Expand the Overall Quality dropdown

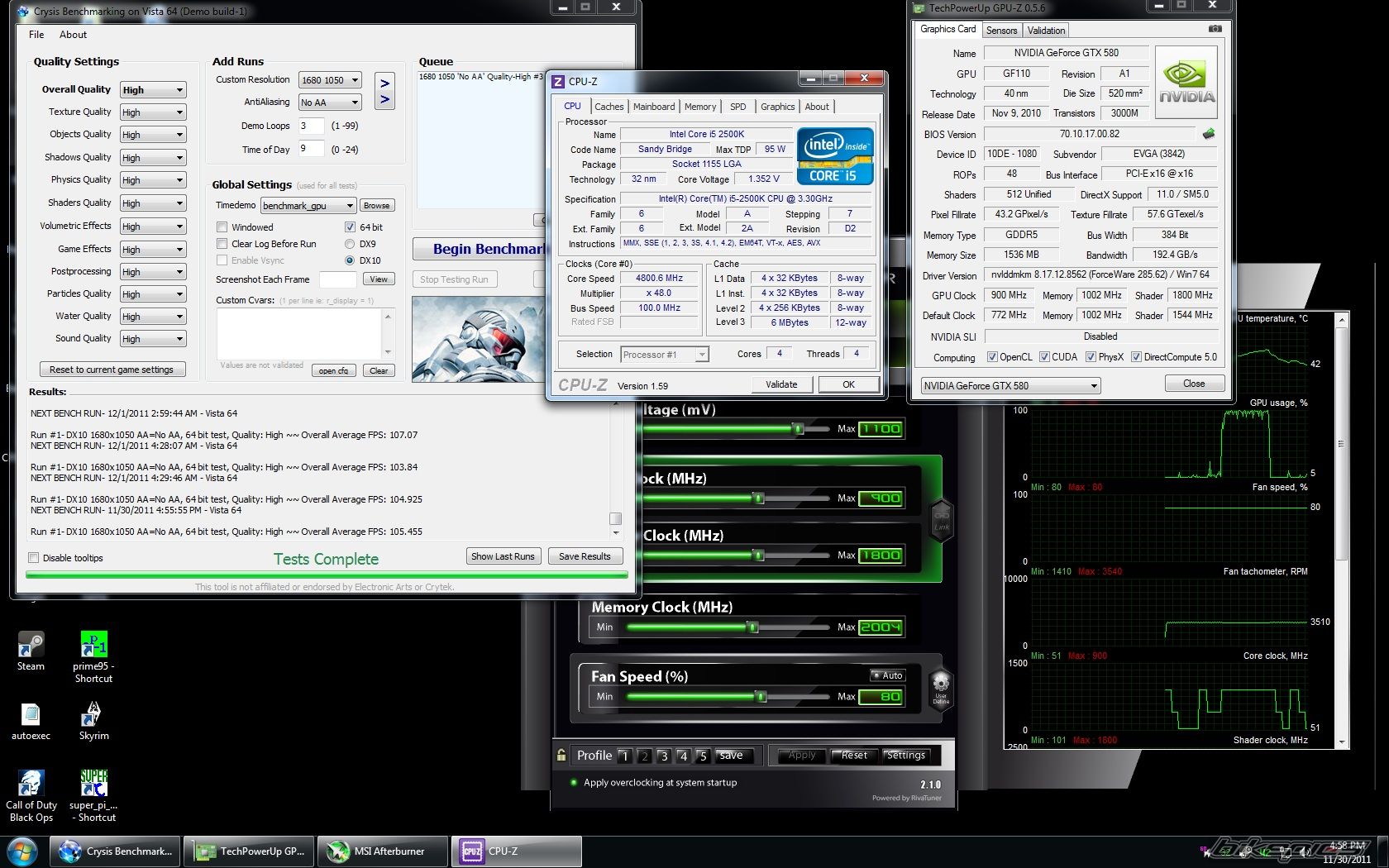pyautogui.click(x=179, y=90)
